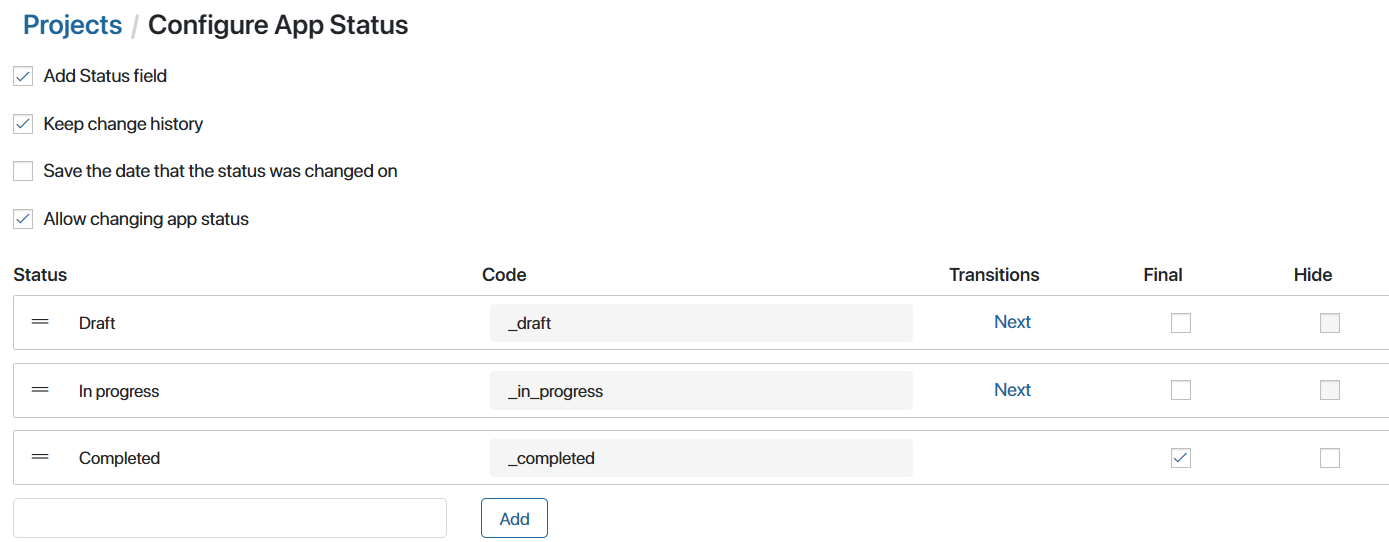
Task: Focus the new status name field
Action: point(230,518)
